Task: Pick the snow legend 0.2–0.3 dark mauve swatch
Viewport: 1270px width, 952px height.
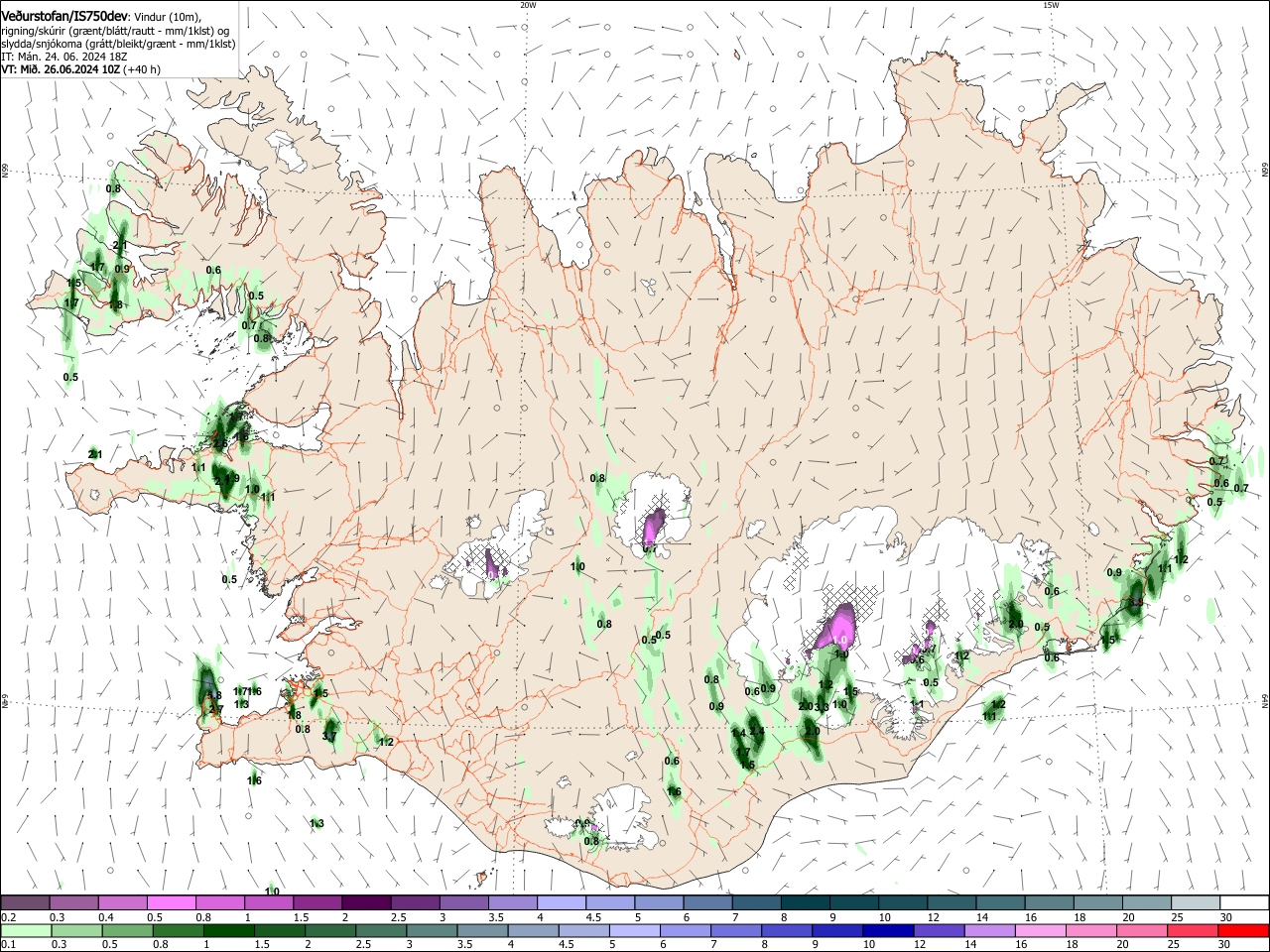Action: click(x=25, y=902)
